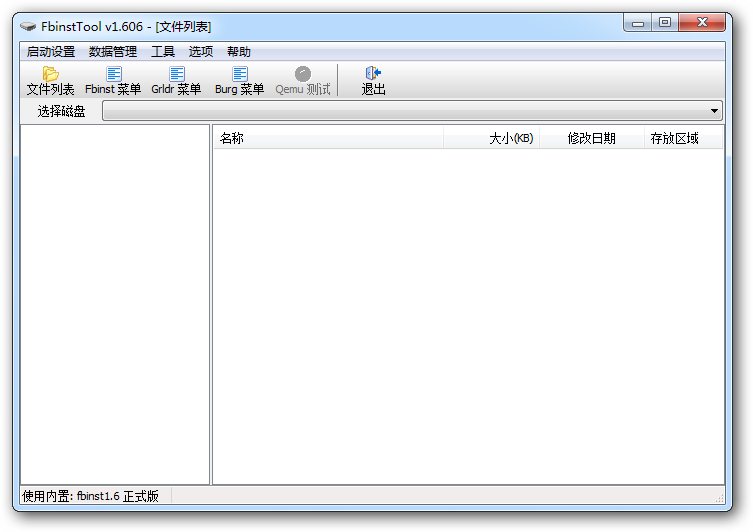
Task: Click the status text 使用内置: fbinst1.6 正式版
Action: [90, 496]
